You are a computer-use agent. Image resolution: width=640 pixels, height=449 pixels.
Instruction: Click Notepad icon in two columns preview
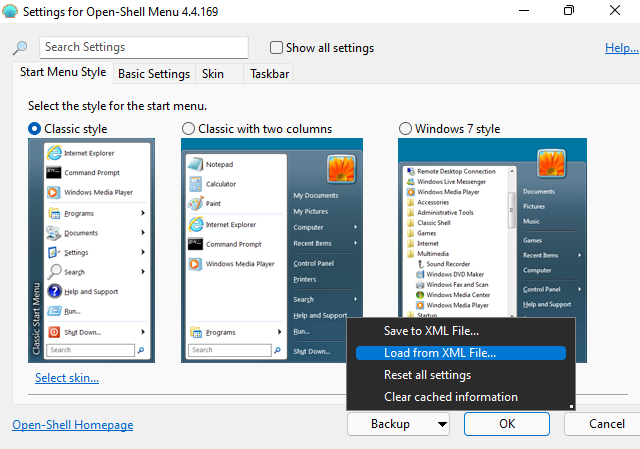[x=196, y=164]
